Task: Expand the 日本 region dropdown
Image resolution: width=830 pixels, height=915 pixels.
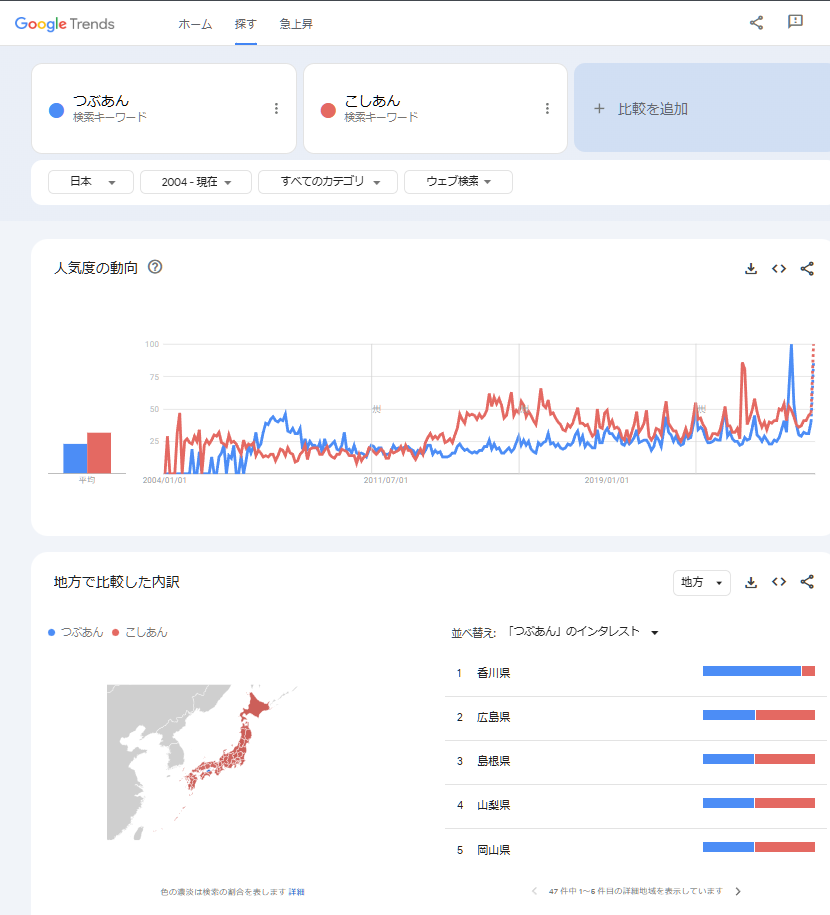Action: click(91, 182)
